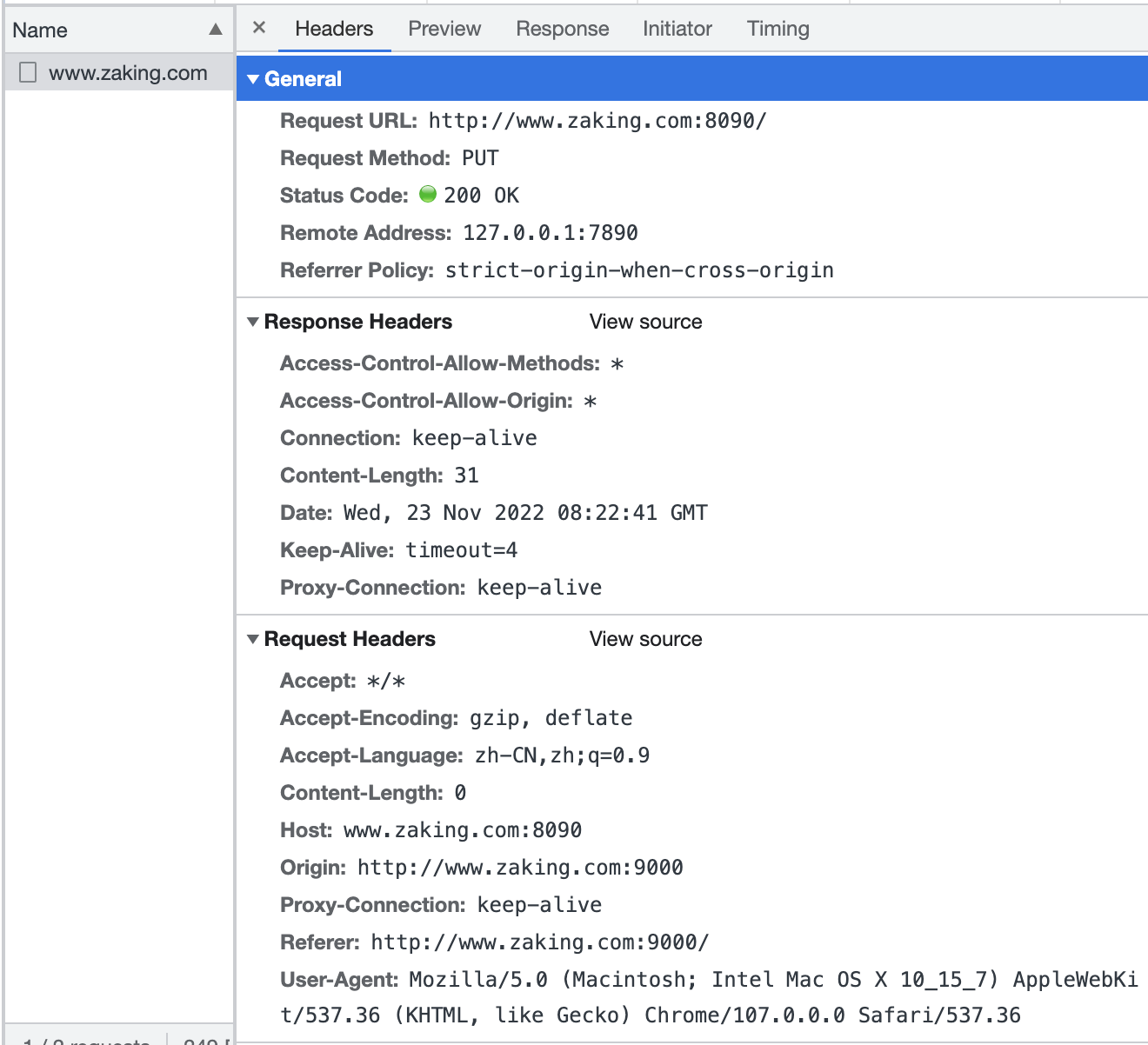Click the Host value www.zaking.com:8090
Image resolution: width=1148 pixels, height=1045 pixels.
click(463, 830)
